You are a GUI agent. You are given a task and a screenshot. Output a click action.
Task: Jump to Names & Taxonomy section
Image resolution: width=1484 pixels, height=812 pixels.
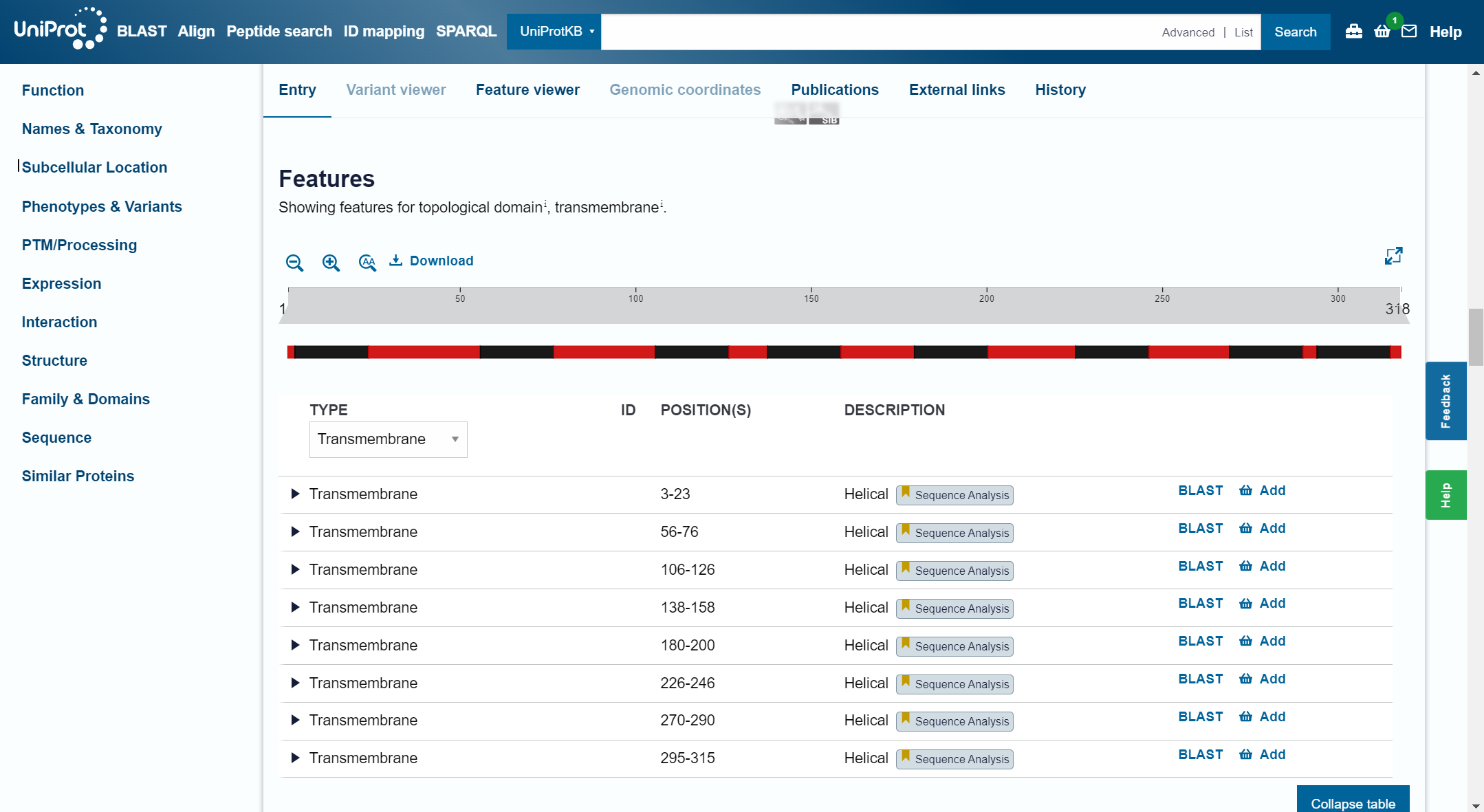(92, 129)
